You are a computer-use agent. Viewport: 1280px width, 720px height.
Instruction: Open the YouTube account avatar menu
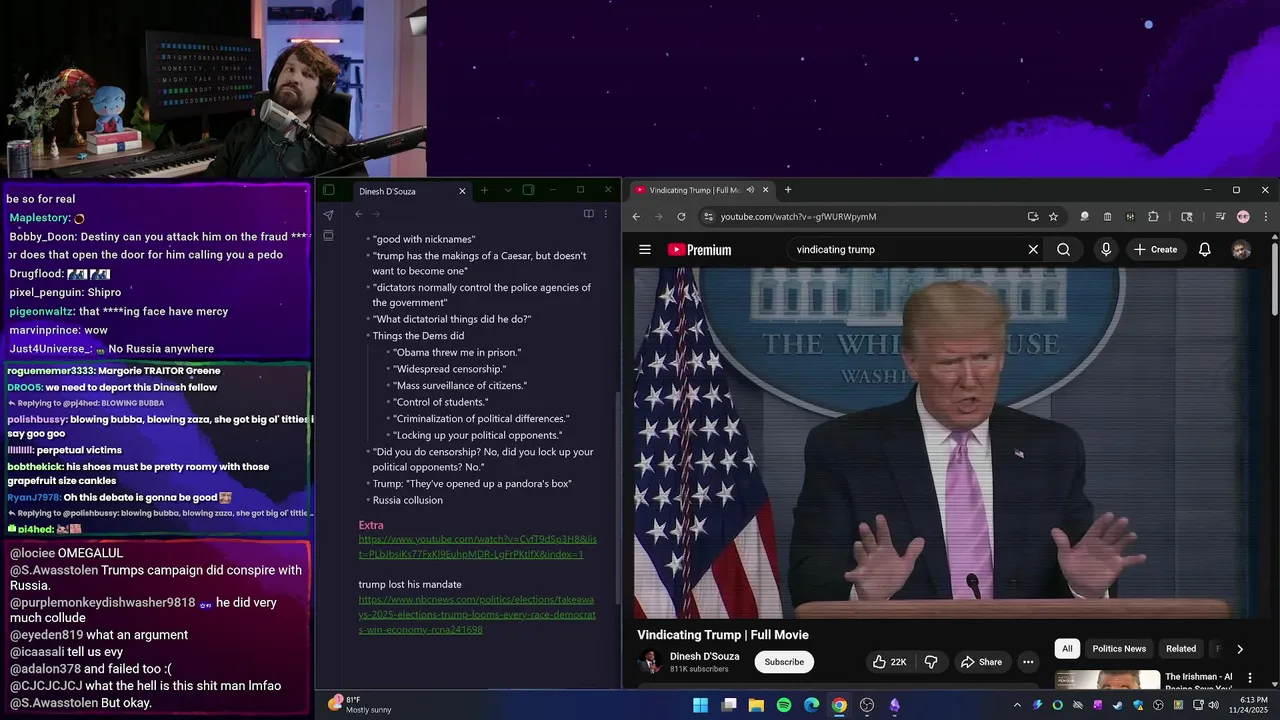click(x=1241, y=250)
